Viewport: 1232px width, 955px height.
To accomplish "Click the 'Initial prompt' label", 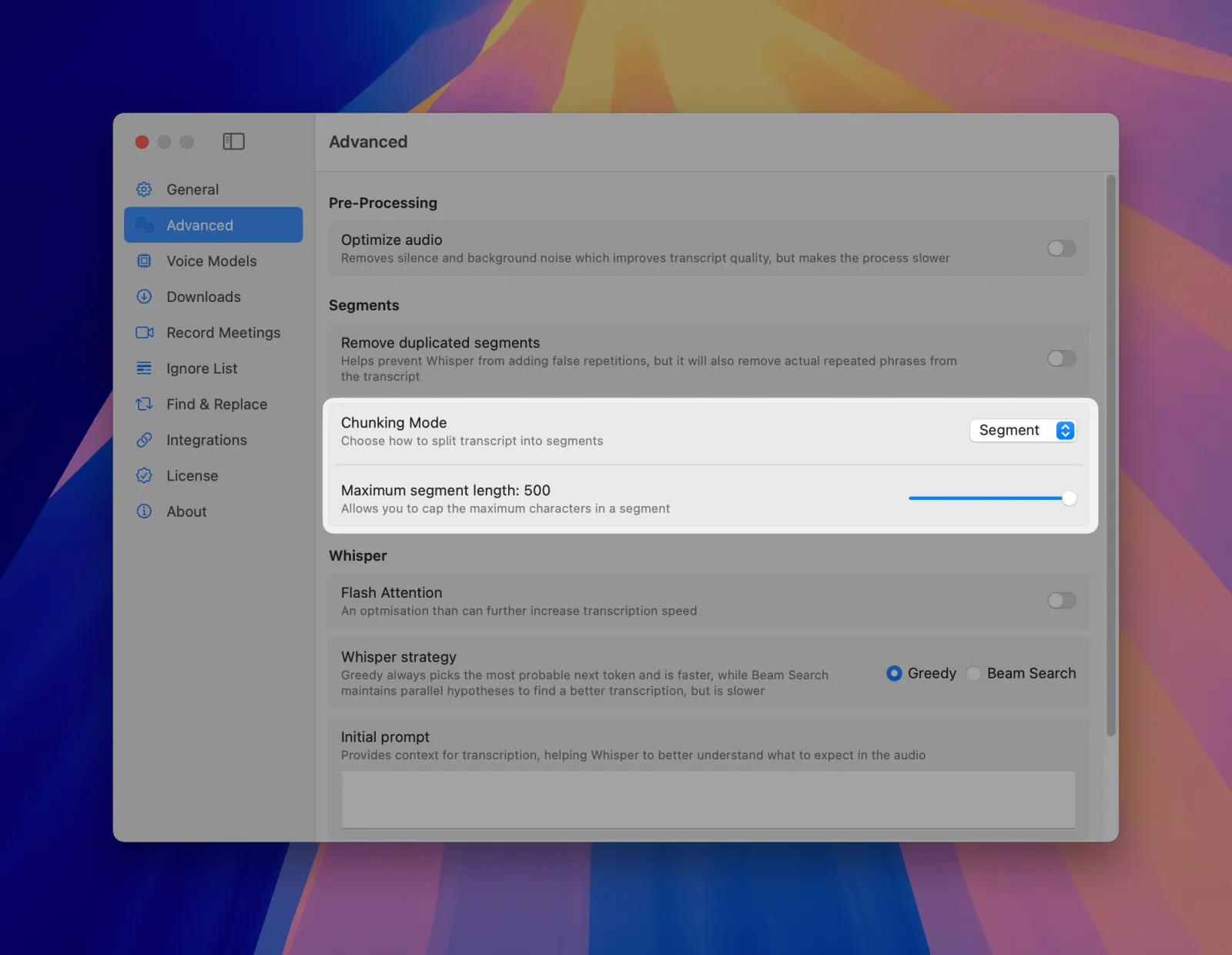I will [385, 737].
